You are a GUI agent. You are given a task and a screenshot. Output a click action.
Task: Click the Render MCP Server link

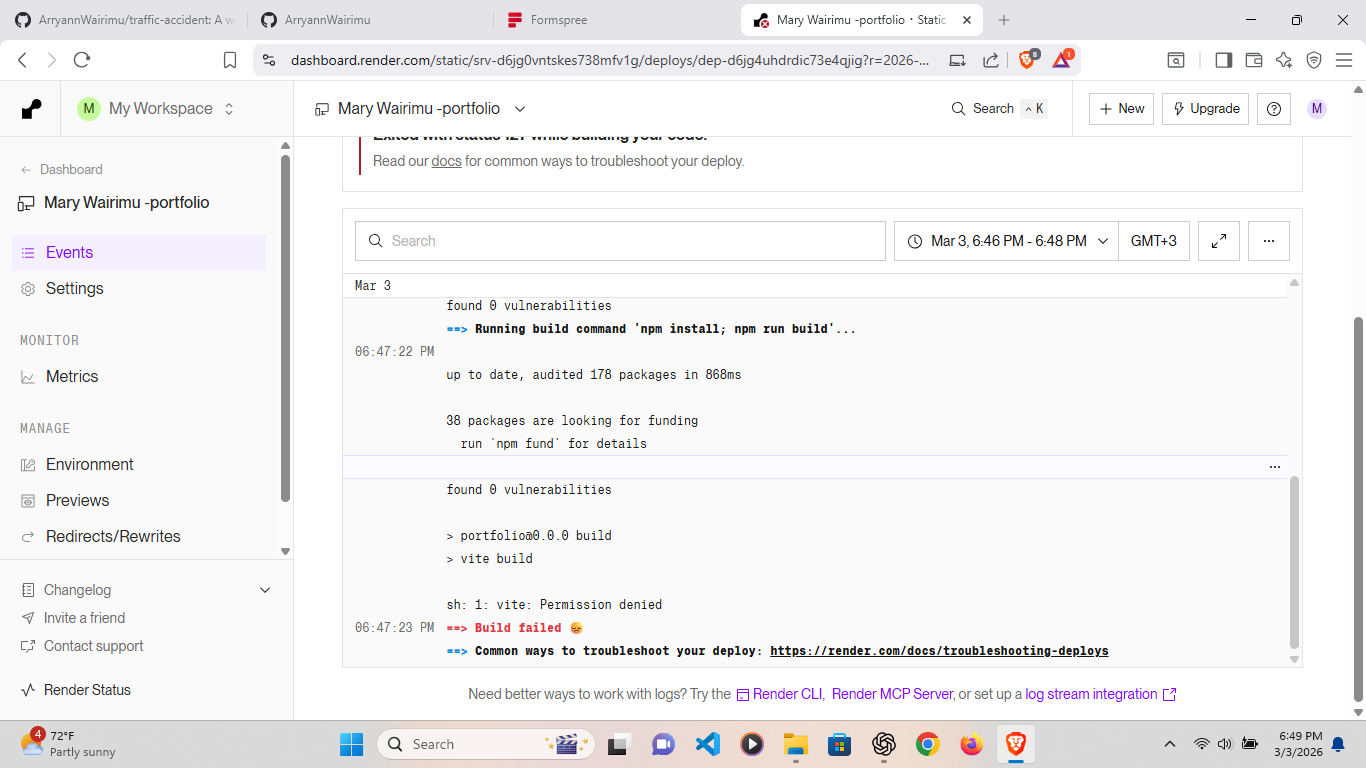[x=892, y=694]
